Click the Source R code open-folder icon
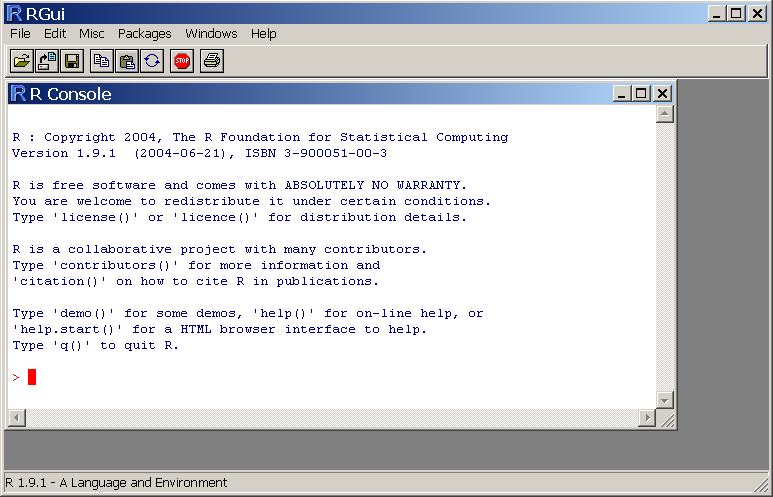The height and width of the screenshot is (497, 773). click(x=22, y=61)
